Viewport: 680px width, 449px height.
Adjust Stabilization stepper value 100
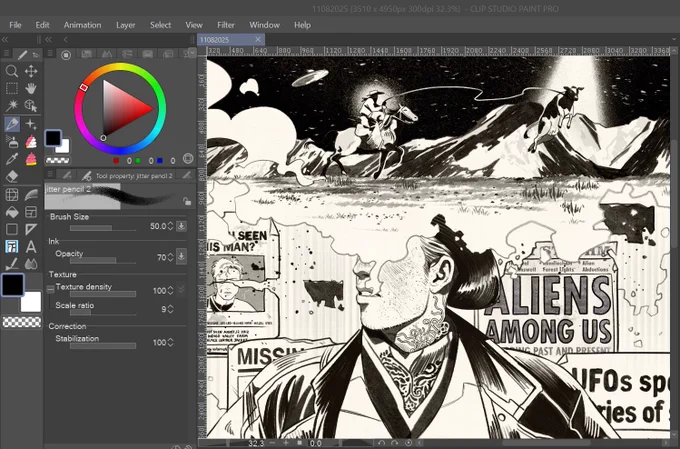(170, 342)
